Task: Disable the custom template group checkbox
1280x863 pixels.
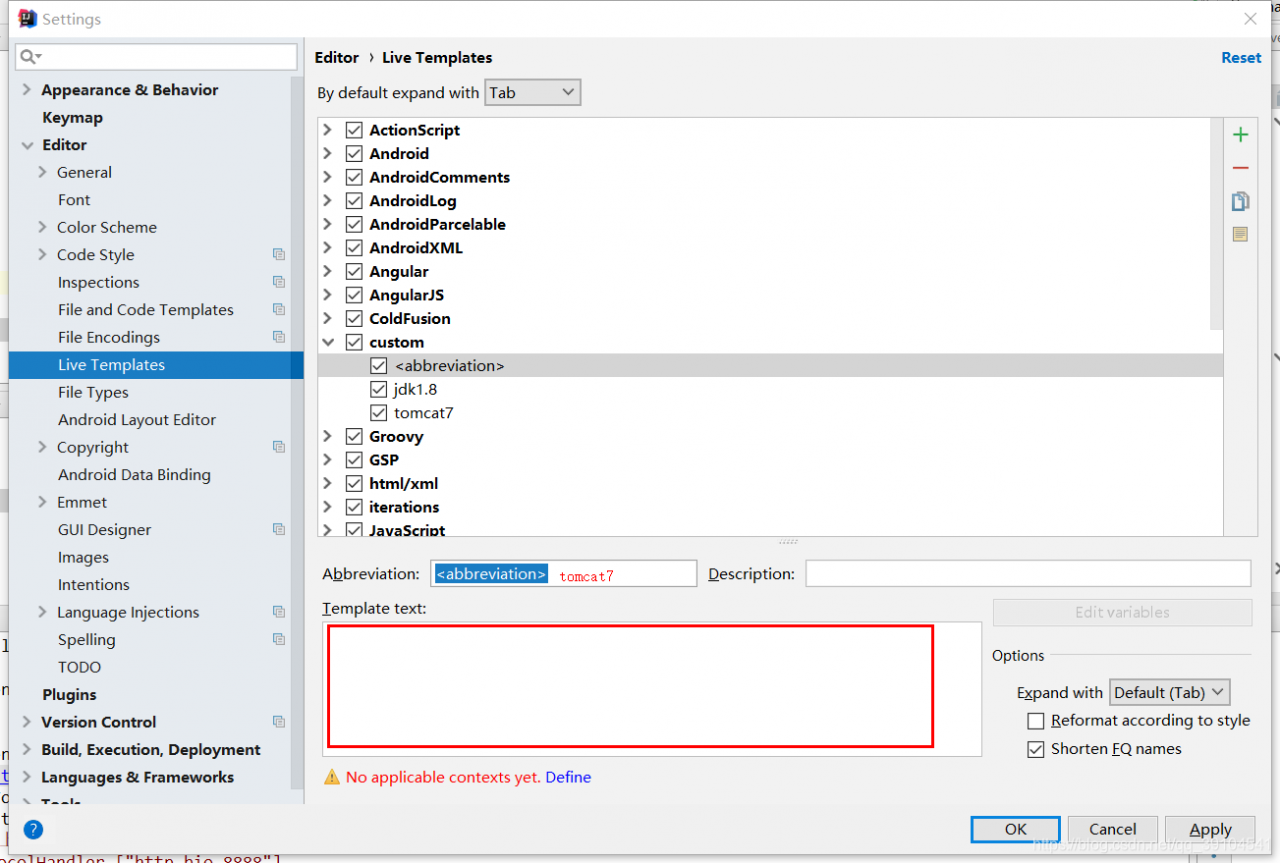Action: [x=354, y=342]
